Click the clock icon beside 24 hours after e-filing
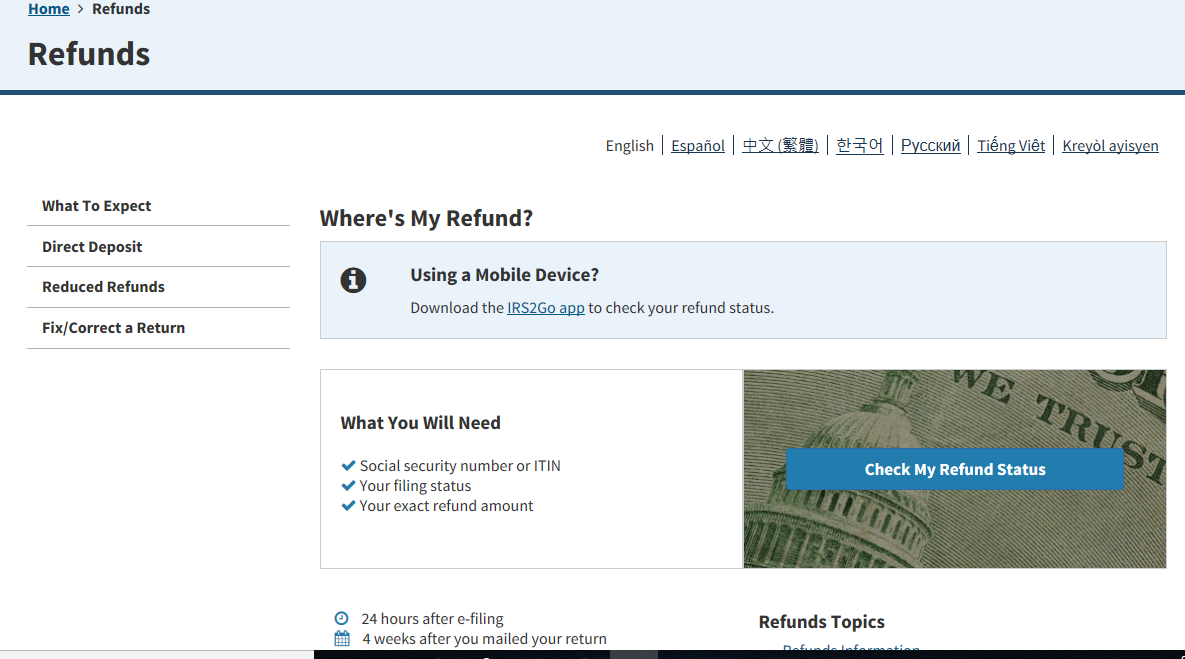 [x=342, y=619]
